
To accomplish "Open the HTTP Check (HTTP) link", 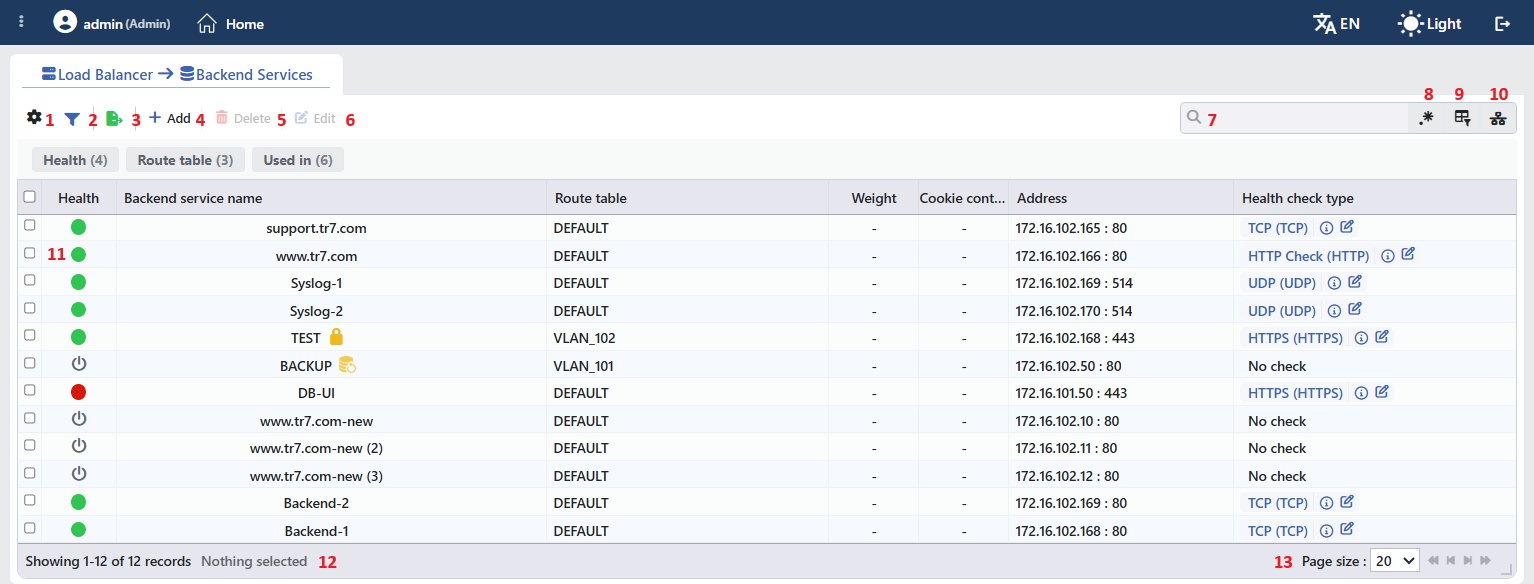I will click(1309, 256).
